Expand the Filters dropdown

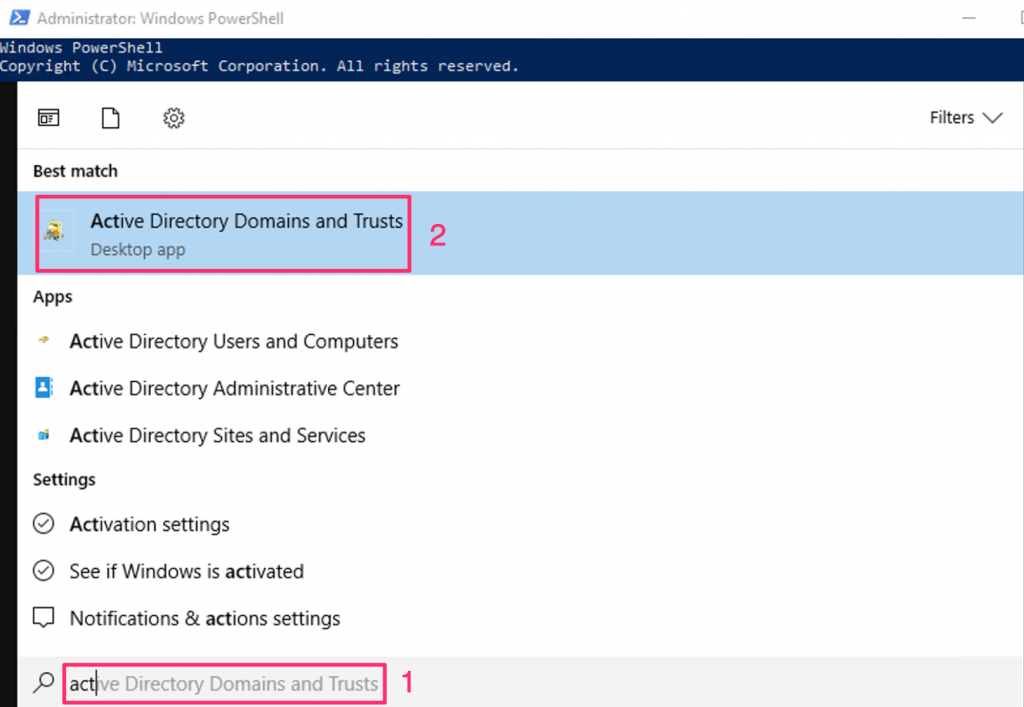click(965, 118)
